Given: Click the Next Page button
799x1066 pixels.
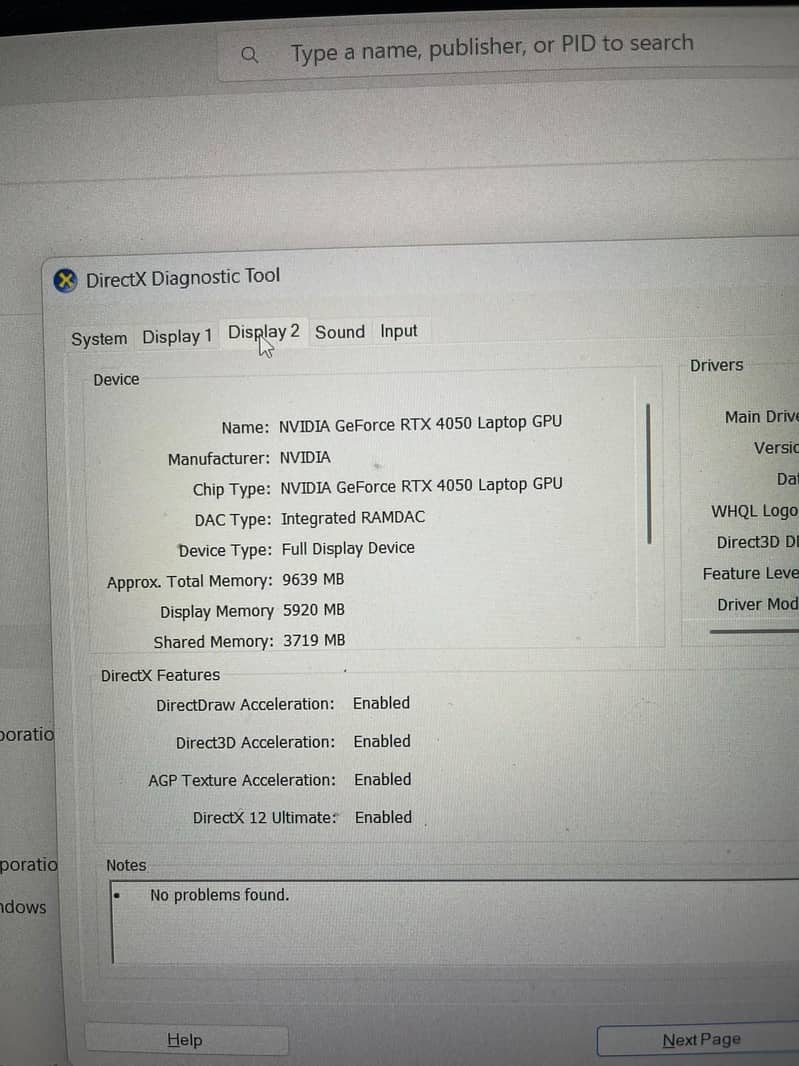Looking at the screenshot, I should [700, 1039].
